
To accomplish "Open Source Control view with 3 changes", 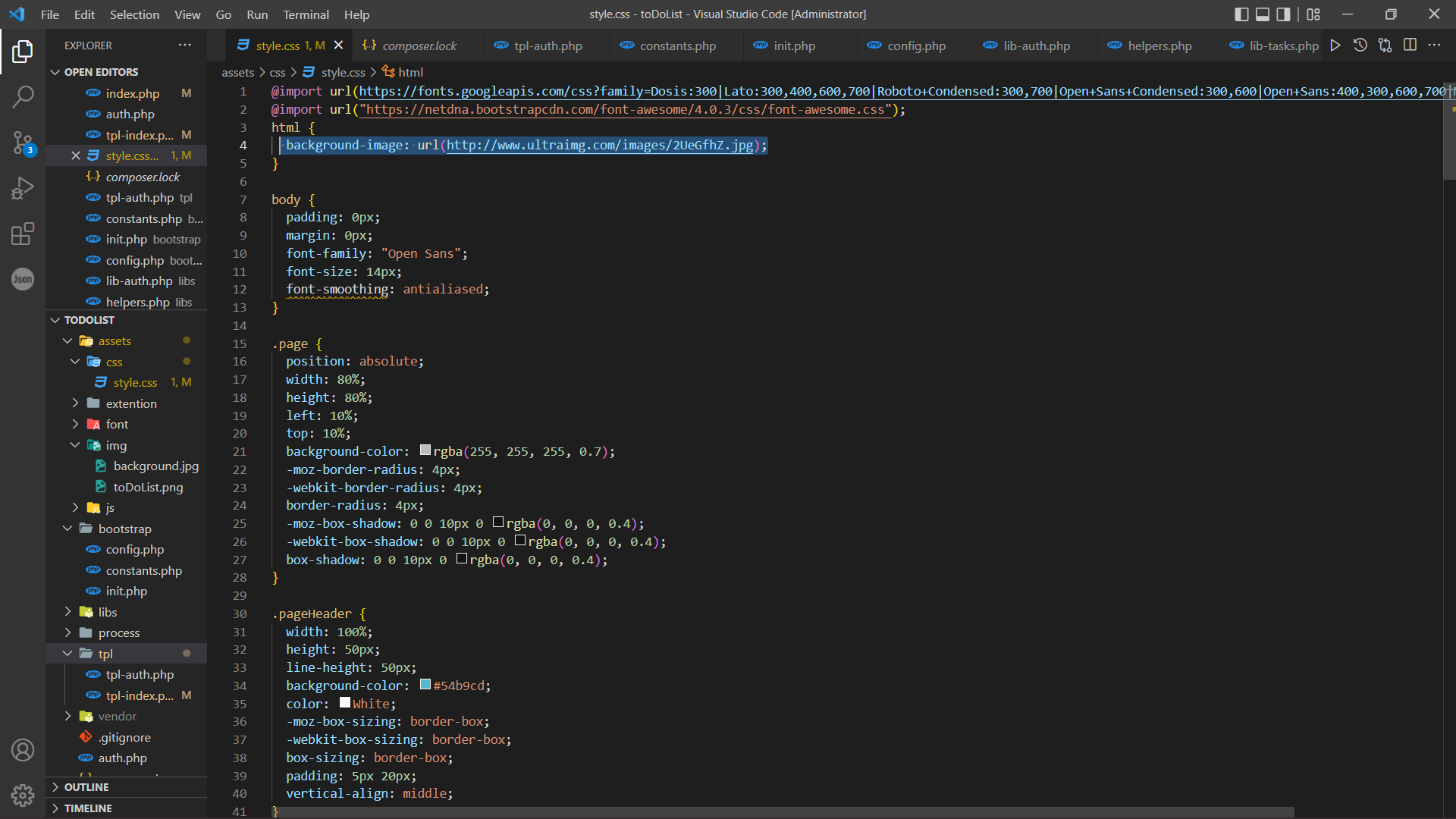I will pos(23,143).
